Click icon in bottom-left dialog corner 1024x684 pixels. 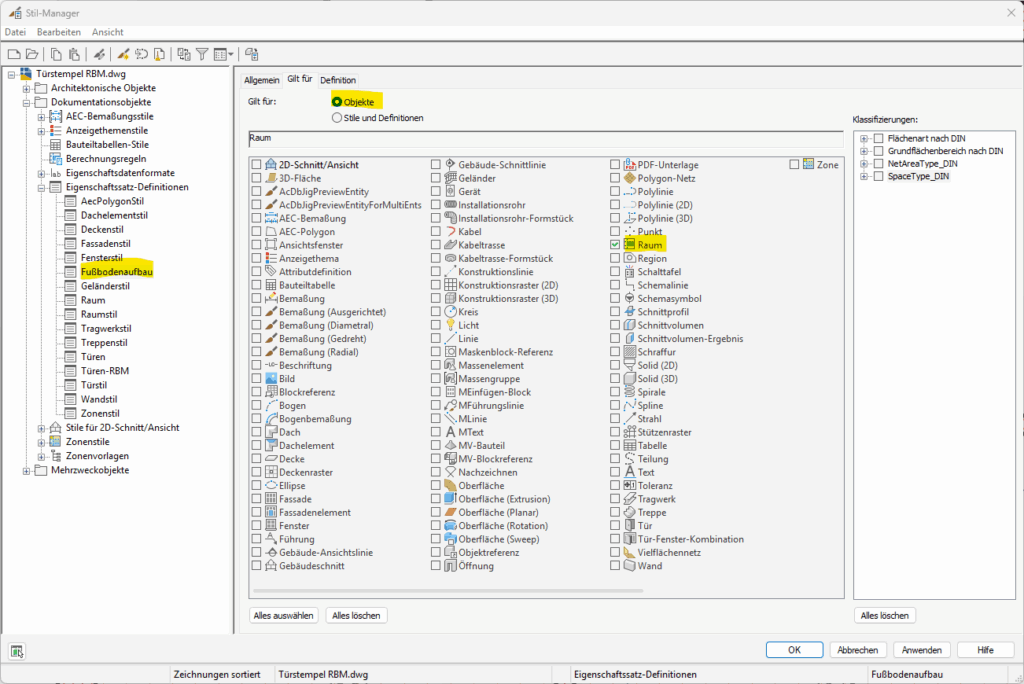[18, 651]
